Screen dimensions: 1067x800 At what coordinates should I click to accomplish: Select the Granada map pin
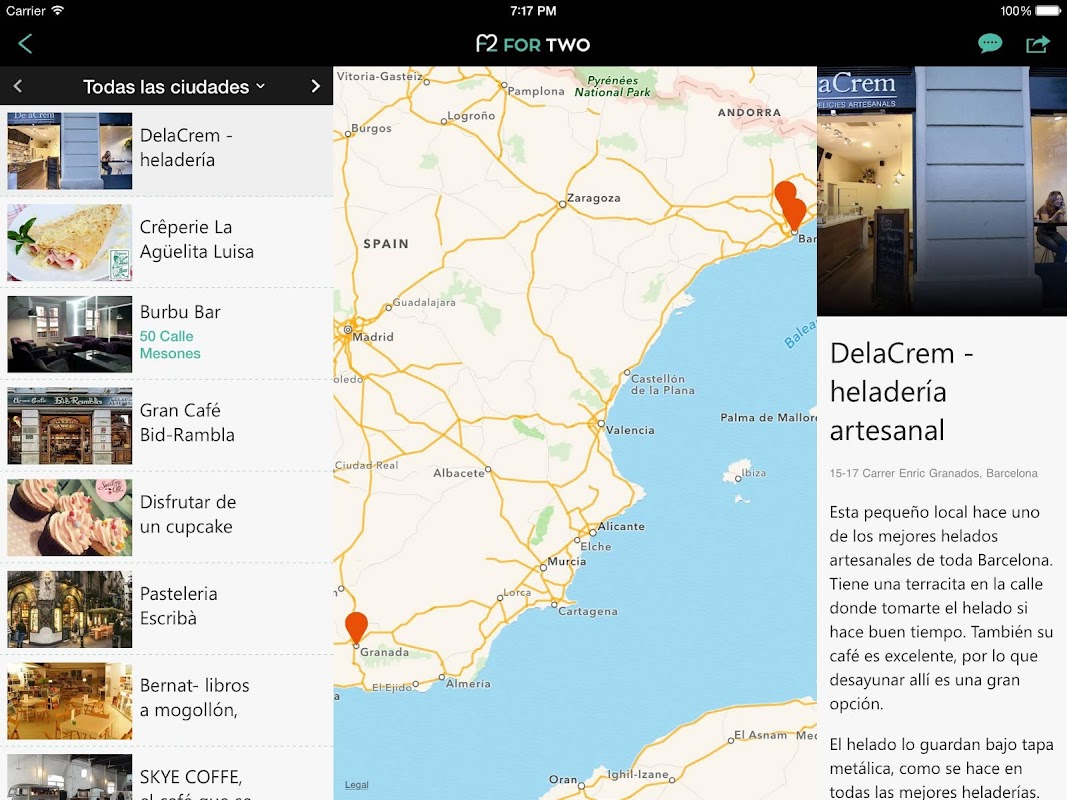pos(357,627)
